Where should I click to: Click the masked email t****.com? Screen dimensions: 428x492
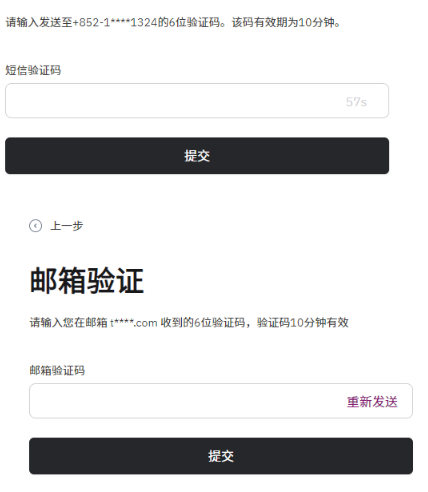click(133, 323)
